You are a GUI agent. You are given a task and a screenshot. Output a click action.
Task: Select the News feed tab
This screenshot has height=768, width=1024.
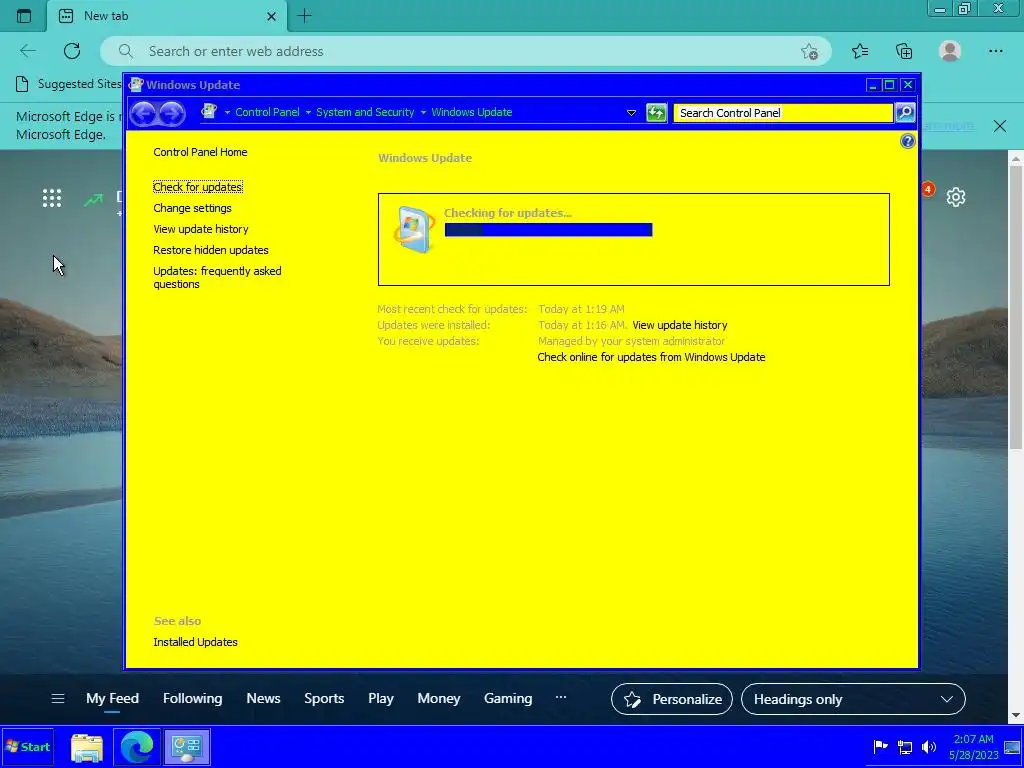tap(263, 698)
